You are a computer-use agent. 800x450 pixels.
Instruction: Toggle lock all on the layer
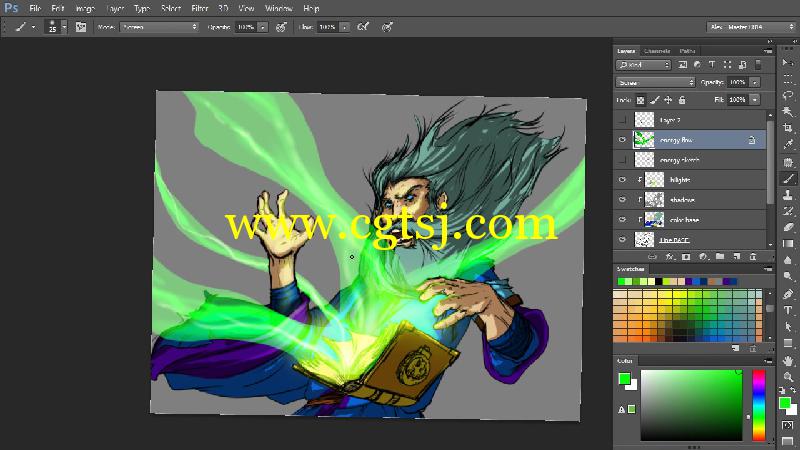coord(682,100)
